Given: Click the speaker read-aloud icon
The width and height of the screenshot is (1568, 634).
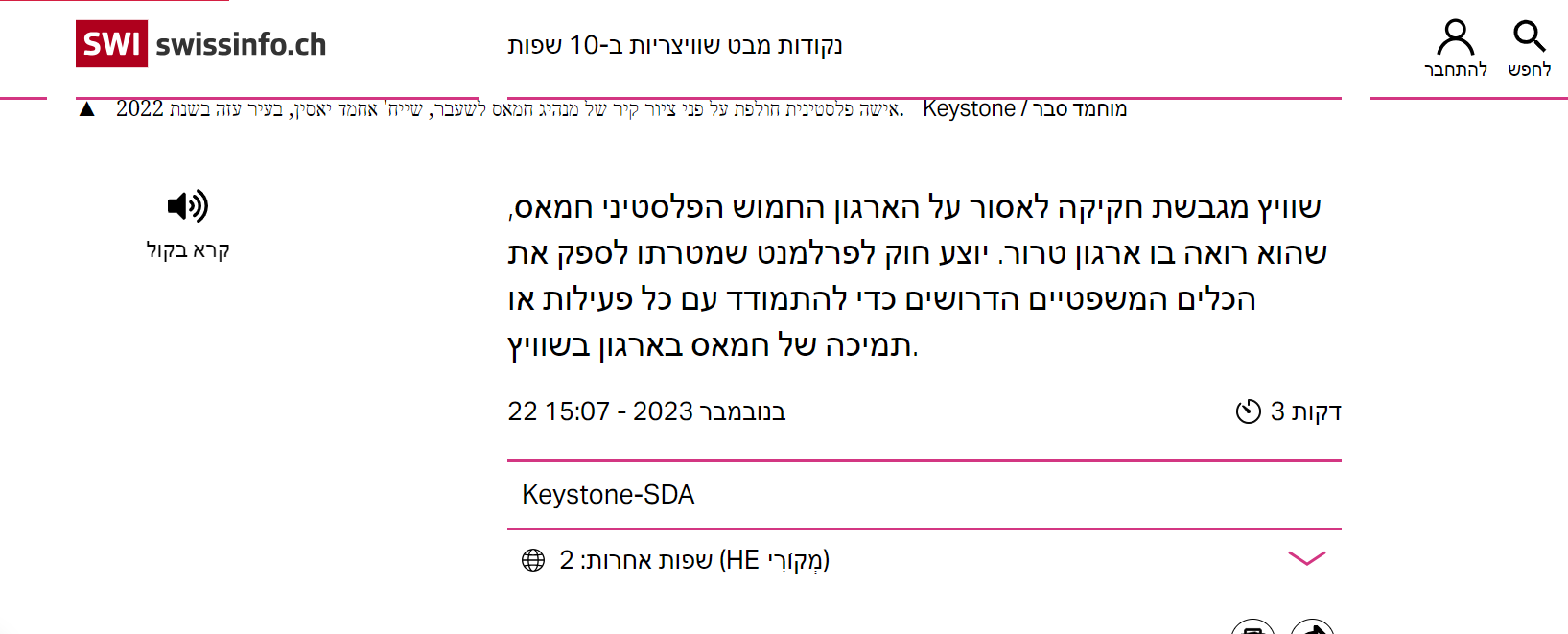Looking at the screenshot, I should tap(188, 205).
